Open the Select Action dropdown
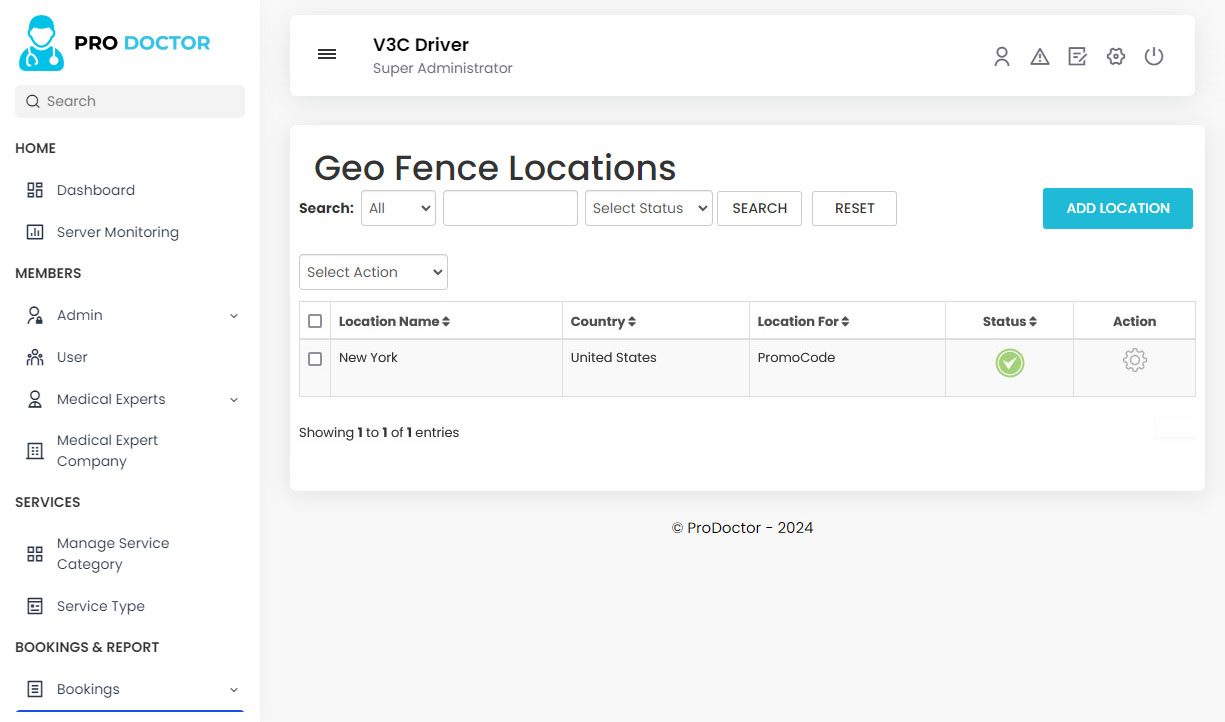This screenshot has width=1225, height=722. [373, 271]
